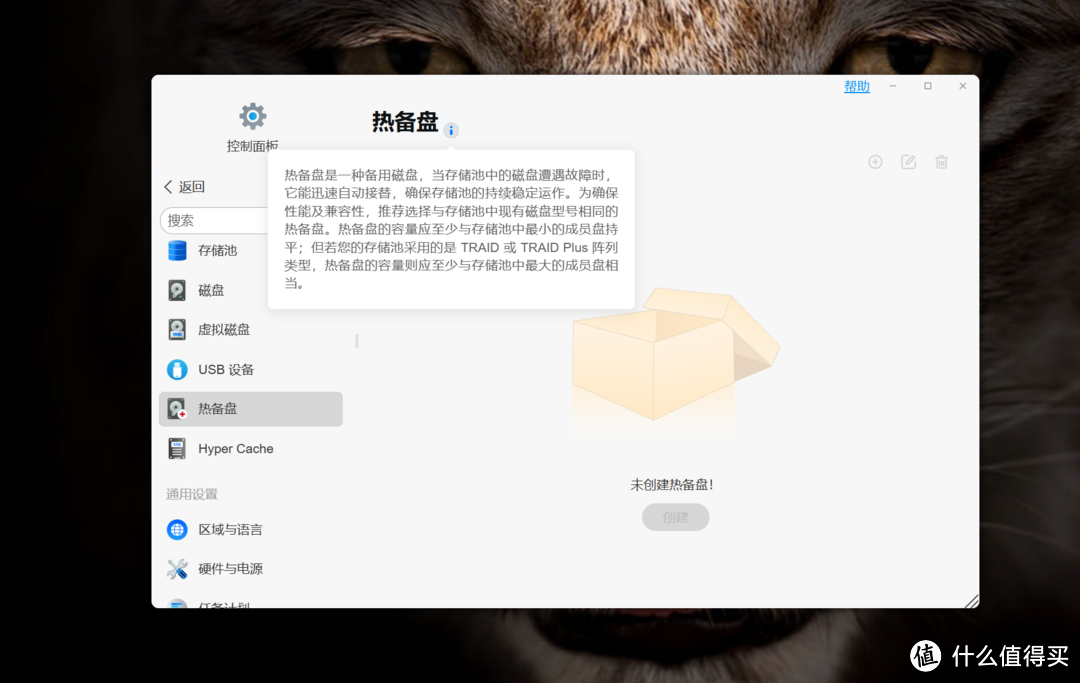Select the 磁盘 disk icon in sidebar

pos(176,290)
